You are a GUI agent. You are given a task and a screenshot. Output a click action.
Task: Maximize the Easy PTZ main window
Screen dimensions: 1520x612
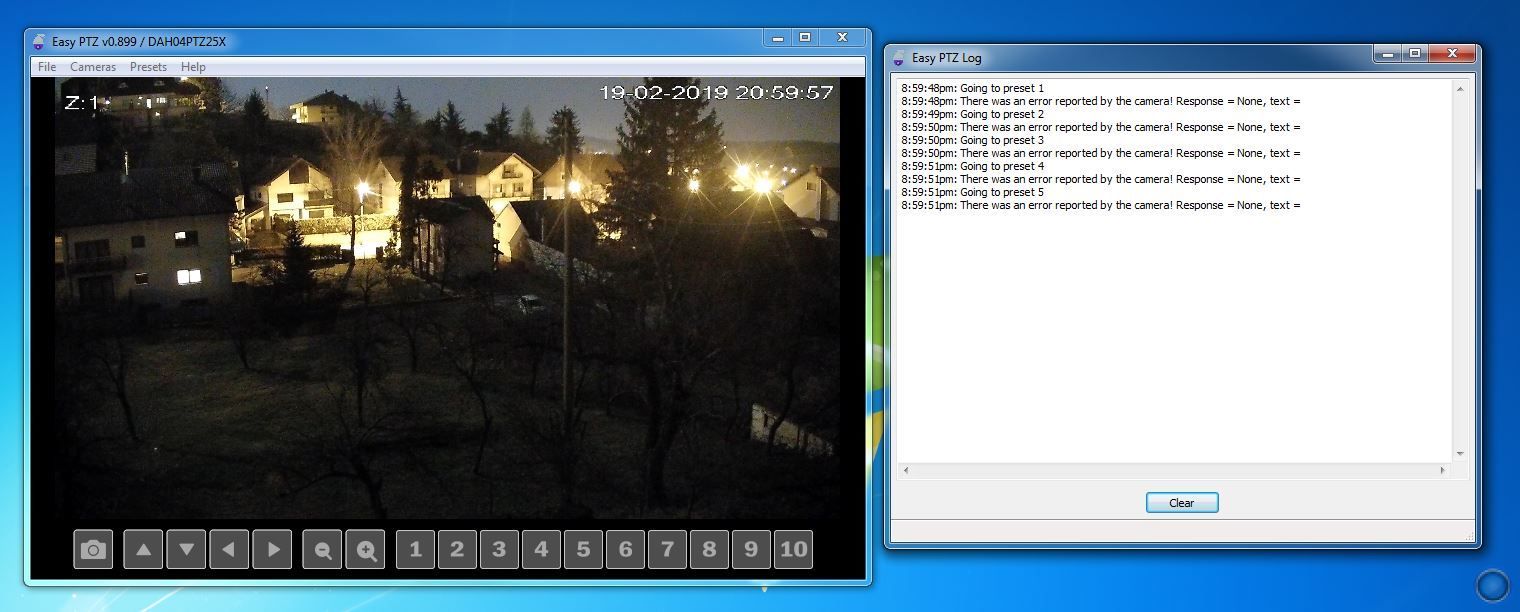click(x=805, y=38)
